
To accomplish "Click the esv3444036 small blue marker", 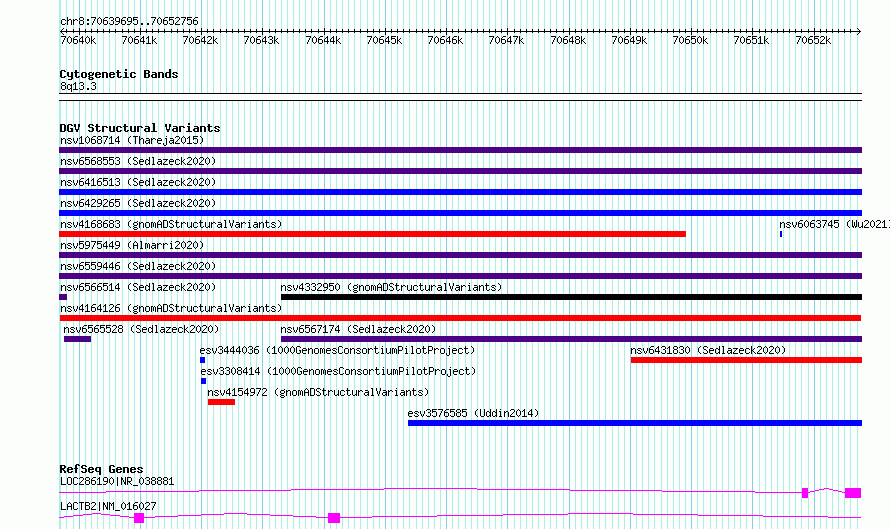I will point(203,360).
